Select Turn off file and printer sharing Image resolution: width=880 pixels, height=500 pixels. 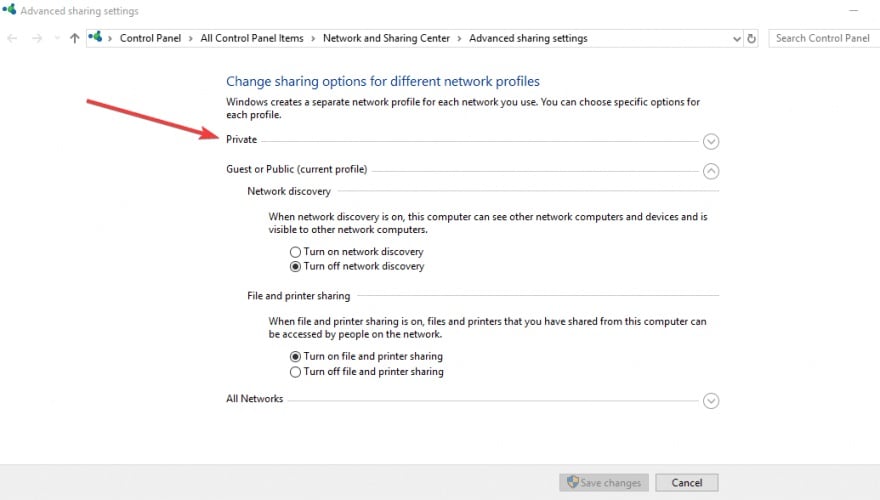coord(295,371)
